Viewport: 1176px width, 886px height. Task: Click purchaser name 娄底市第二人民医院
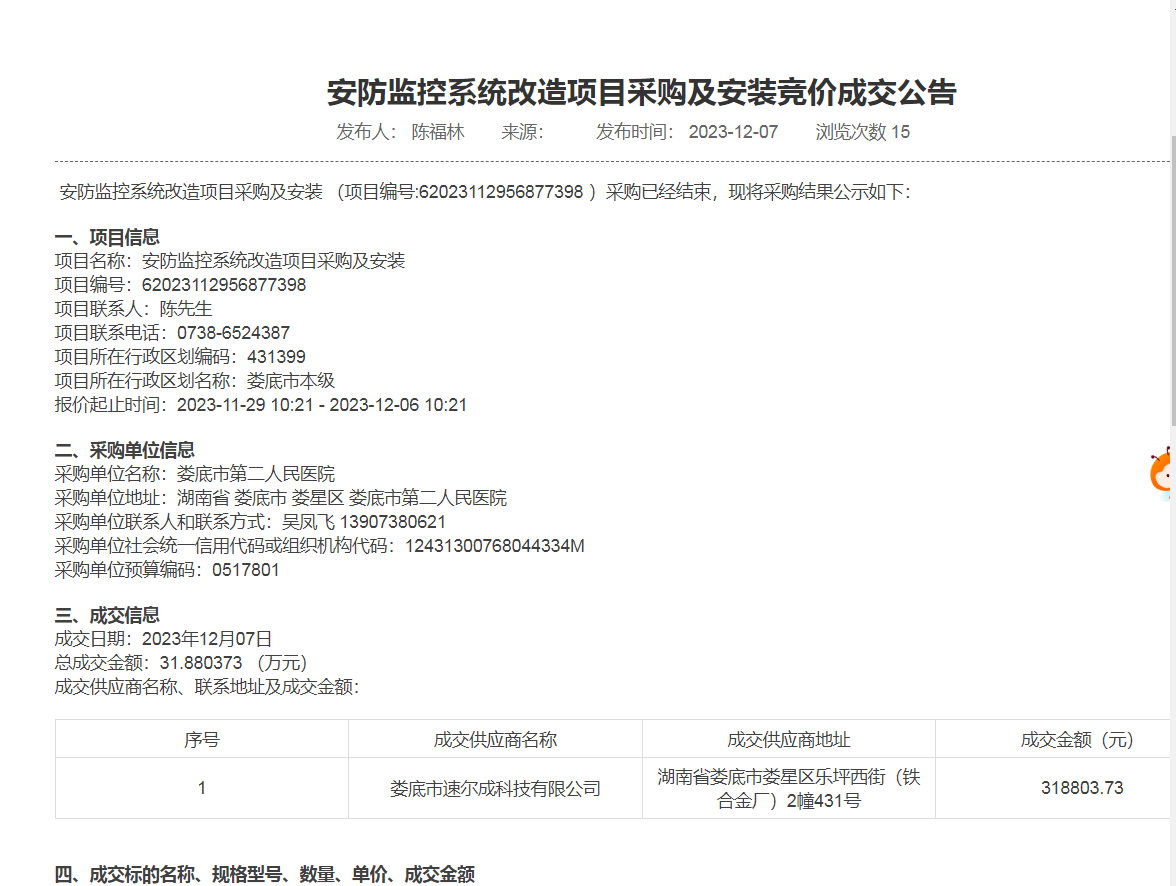click(255, 474)
